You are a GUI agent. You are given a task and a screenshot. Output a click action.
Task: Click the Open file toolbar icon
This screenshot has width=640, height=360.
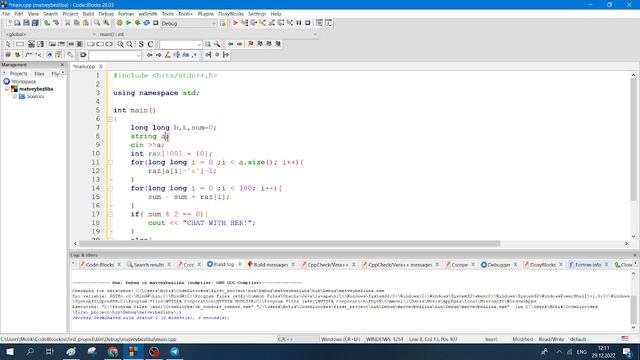pos(17,23)
